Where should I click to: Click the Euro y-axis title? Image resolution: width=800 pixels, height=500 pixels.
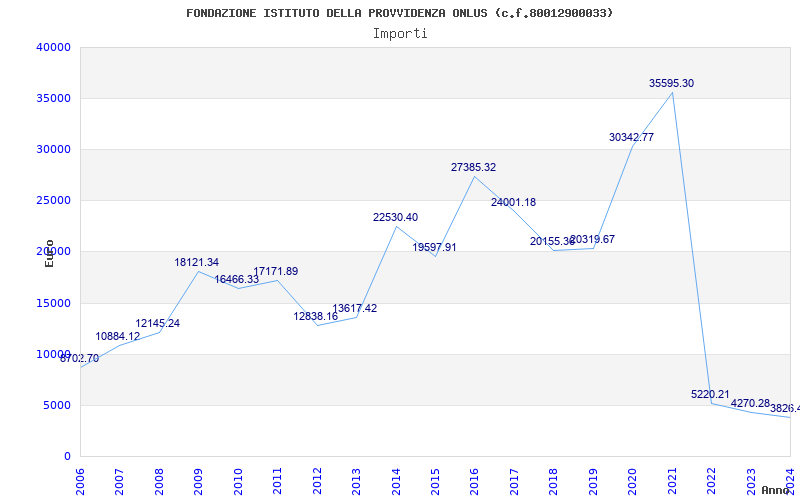click(49, 254)
